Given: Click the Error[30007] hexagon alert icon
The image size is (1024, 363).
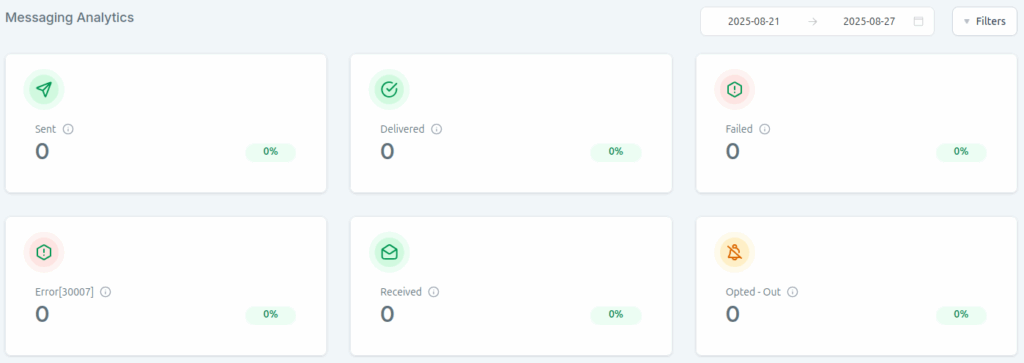Looking at the screenshot, I should [44, 252].
